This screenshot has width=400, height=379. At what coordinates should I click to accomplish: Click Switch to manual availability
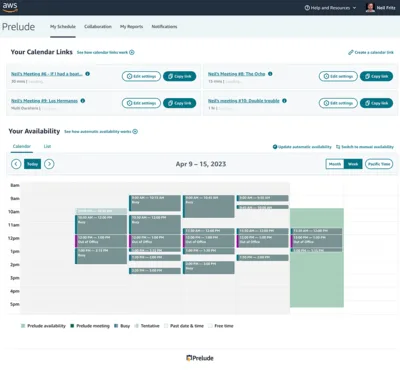(x=365, y=147)
